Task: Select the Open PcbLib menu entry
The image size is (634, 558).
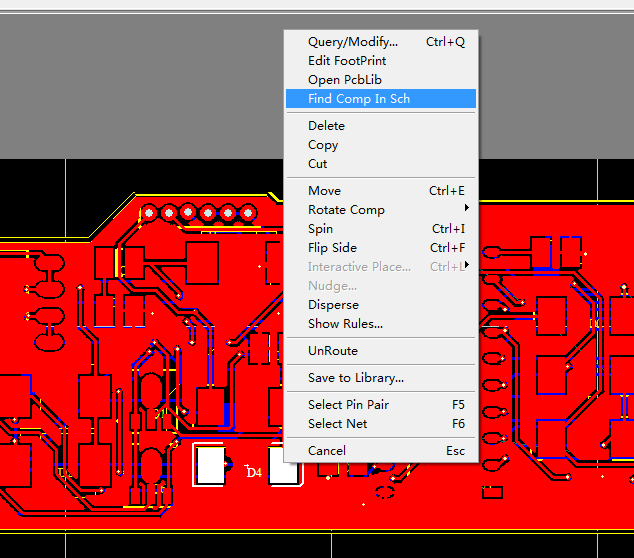Action: [344, 80]
